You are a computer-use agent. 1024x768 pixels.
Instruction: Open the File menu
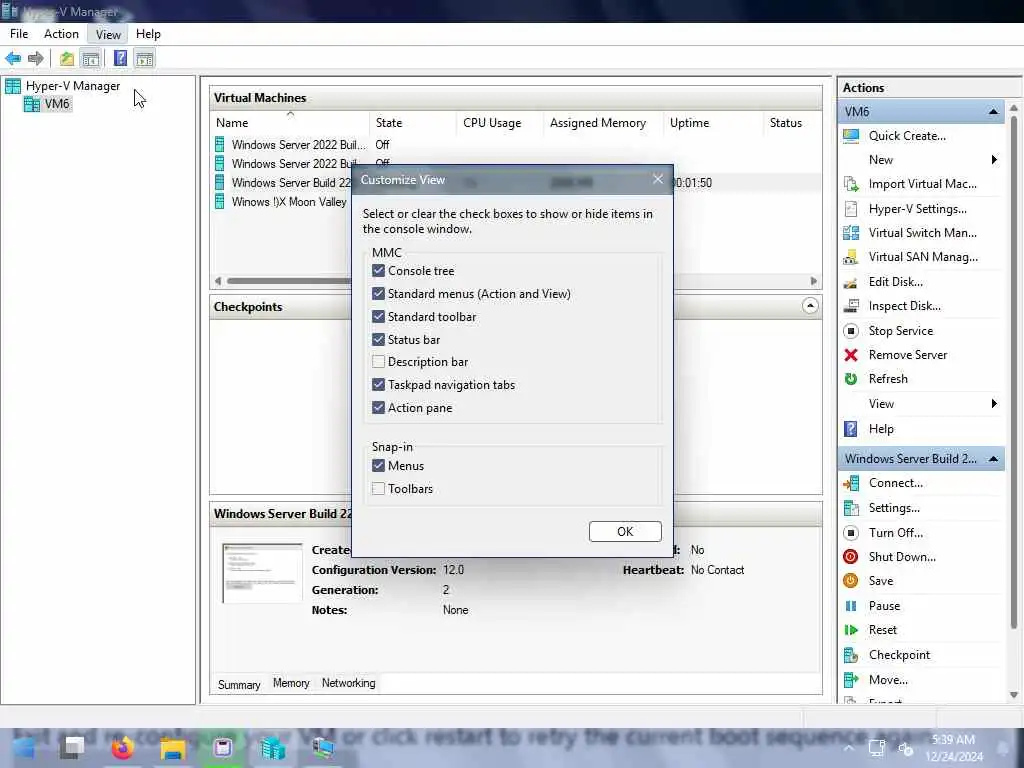[19, 34]
